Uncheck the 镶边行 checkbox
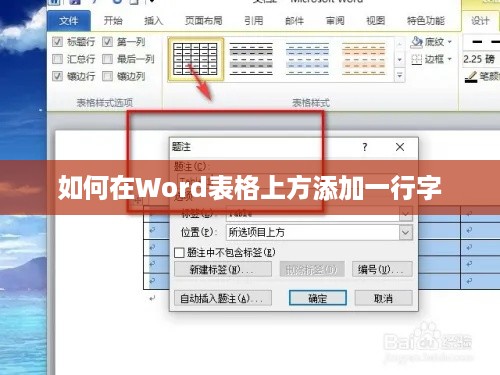Screen dimensions: 500x375 tap(57, 76)
